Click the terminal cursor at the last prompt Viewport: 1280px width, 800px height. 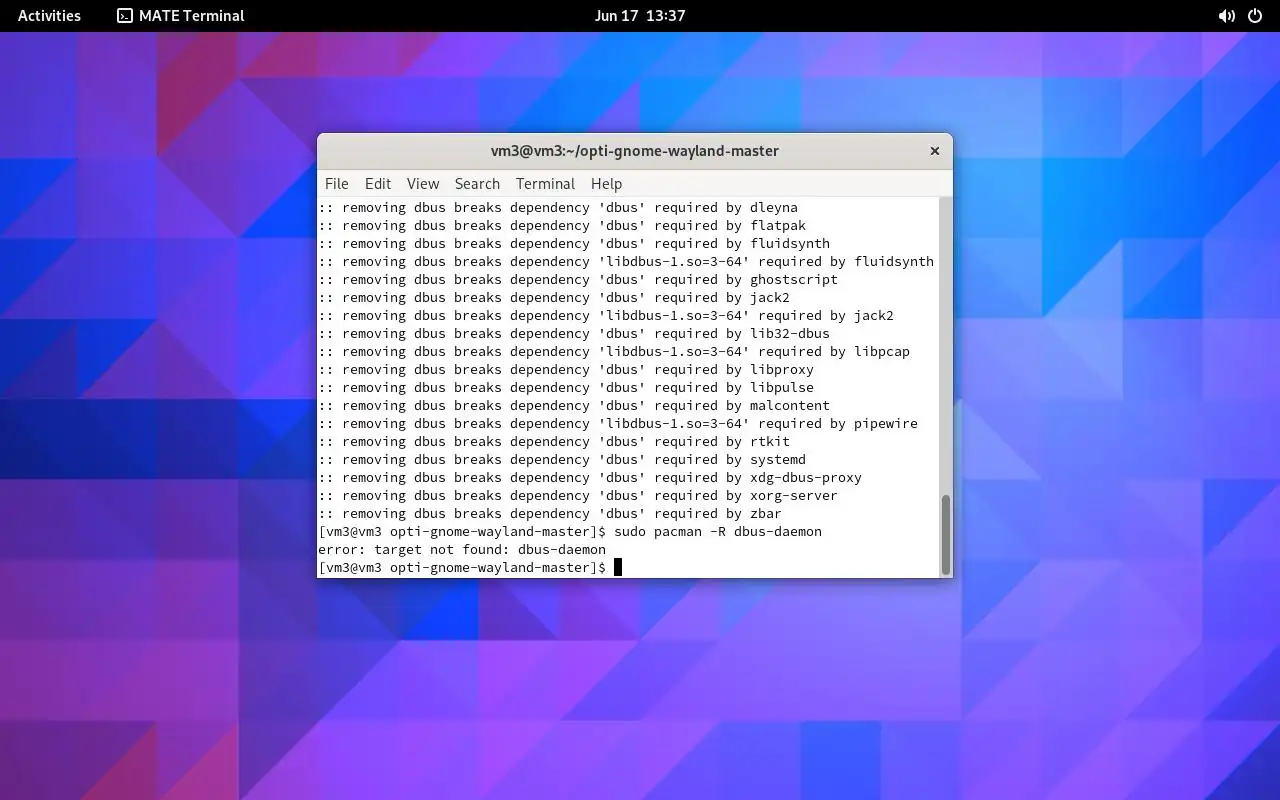point(618,567)
